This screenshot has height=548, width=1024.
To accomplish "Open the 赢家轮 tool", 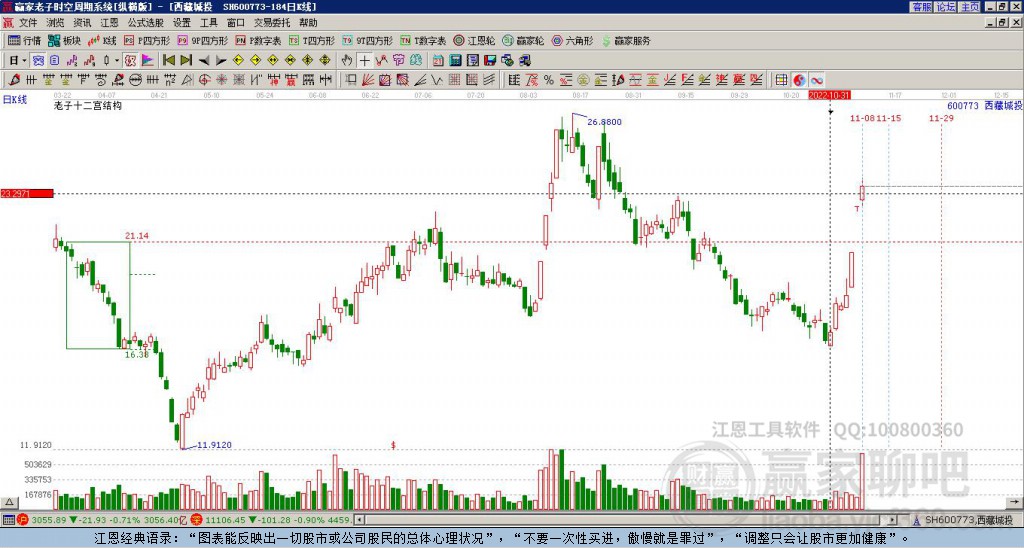I will pos(523,40).
